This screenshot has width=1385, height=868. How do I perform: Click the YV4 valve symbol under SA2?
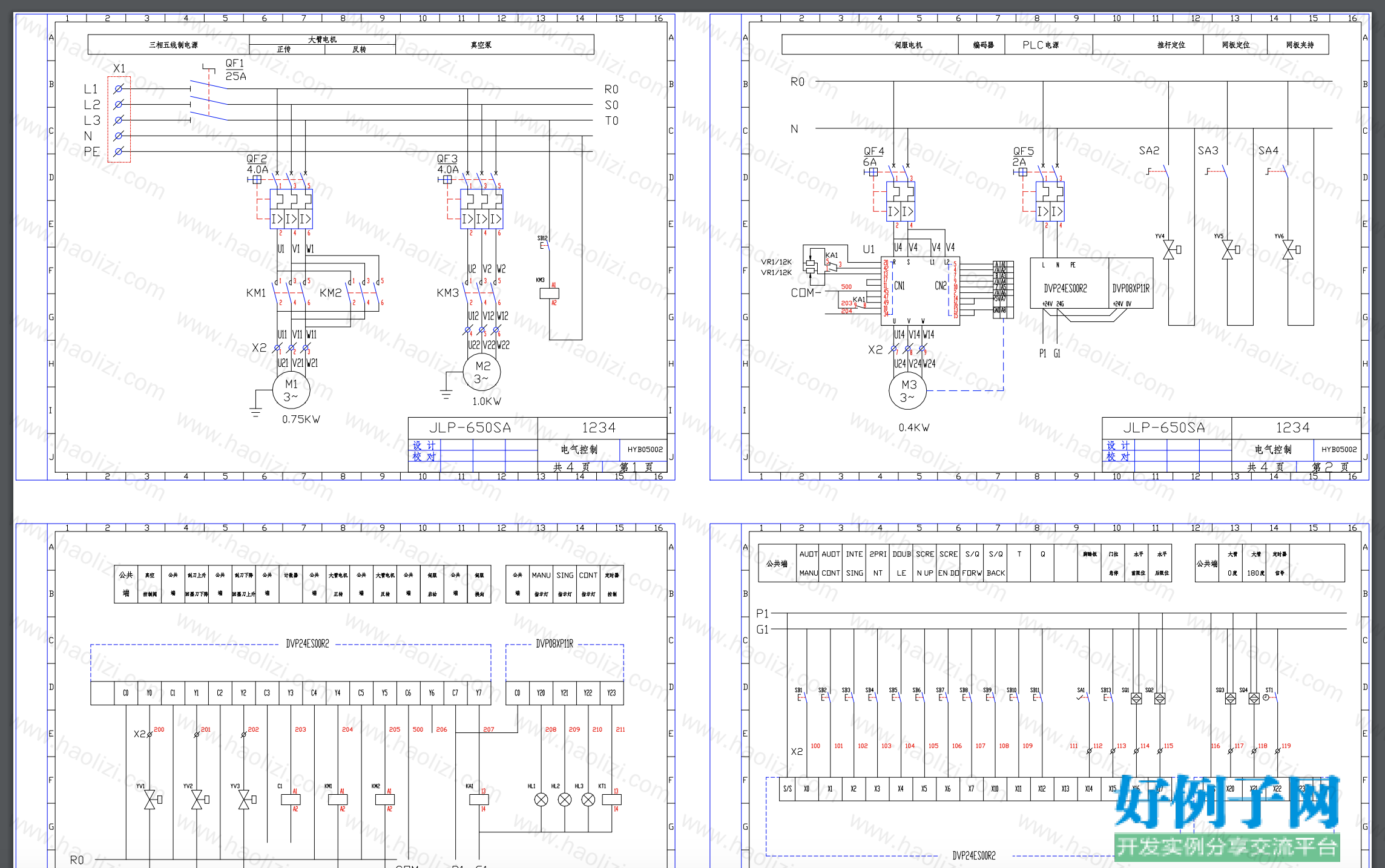click(x=1171, y=249)
